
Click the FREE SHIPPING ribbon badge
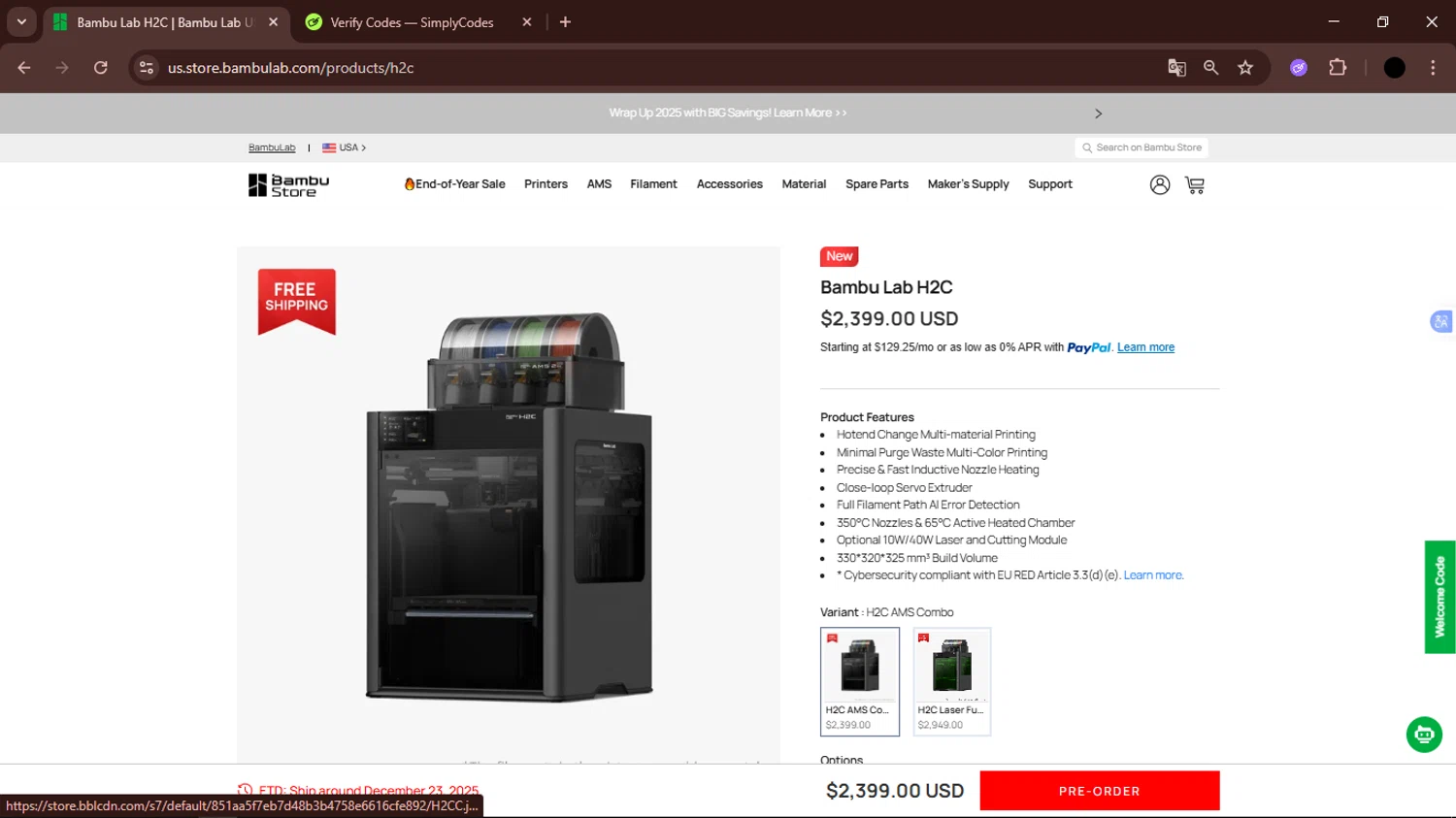coord(297,302)
